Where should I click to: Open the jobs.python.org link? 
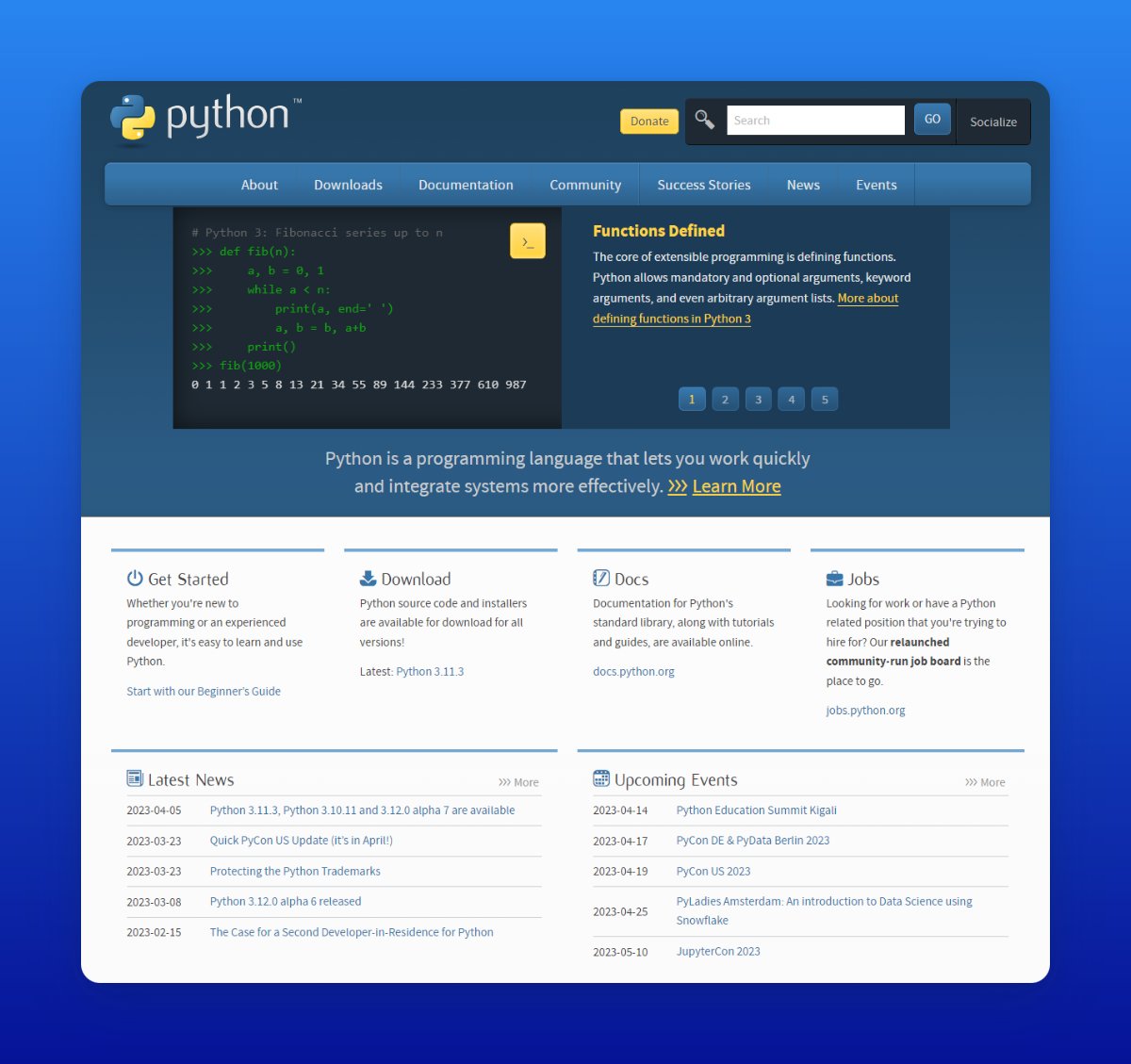[865, 710]
